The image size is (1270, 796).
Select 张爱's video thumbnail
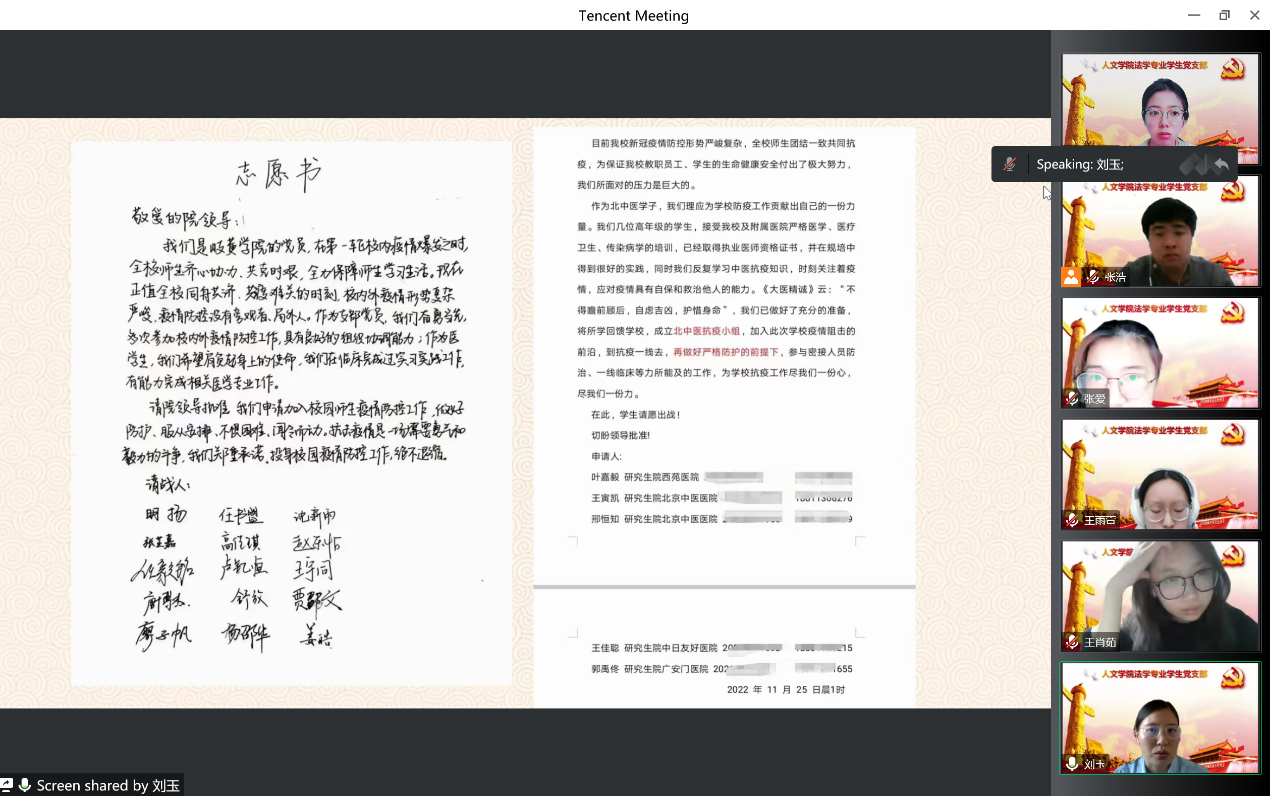pos(1160,352)
